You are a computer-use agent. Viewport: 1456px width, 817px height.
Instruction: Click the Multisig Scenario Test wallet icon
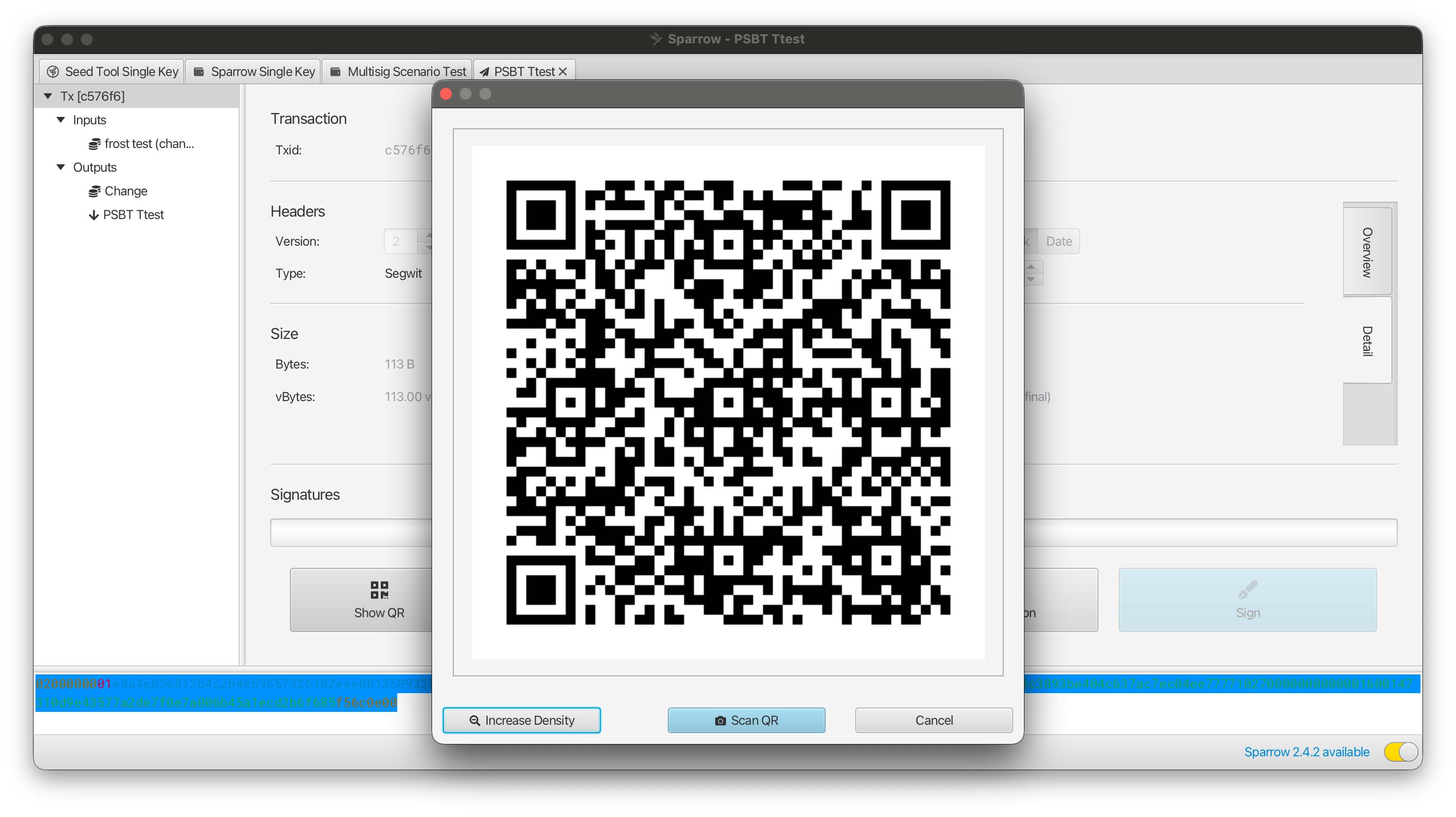(x=335, y=72)
